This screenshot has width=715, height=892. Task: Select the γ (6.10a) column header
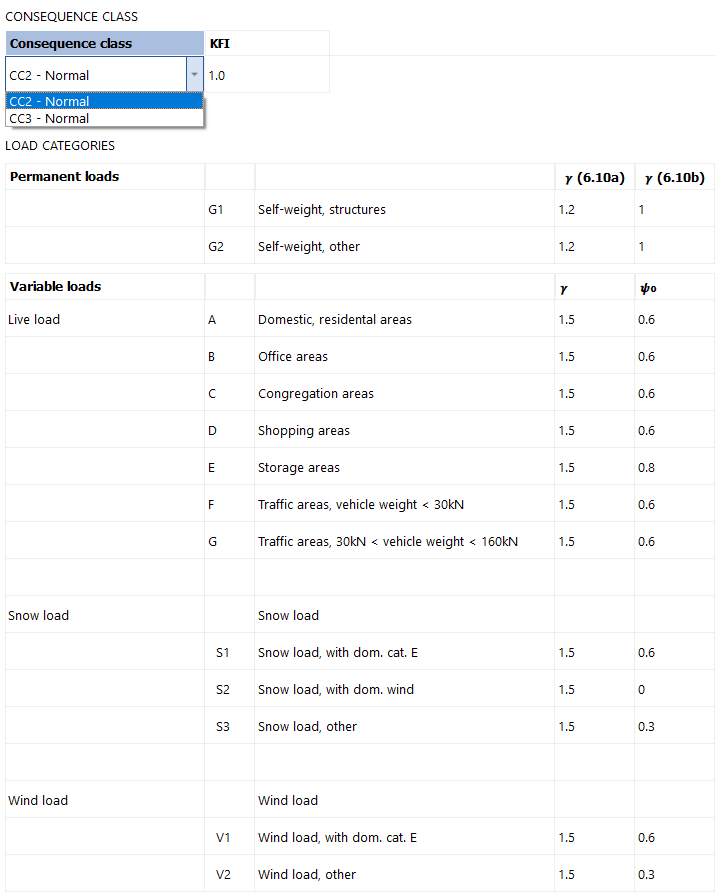594,177
